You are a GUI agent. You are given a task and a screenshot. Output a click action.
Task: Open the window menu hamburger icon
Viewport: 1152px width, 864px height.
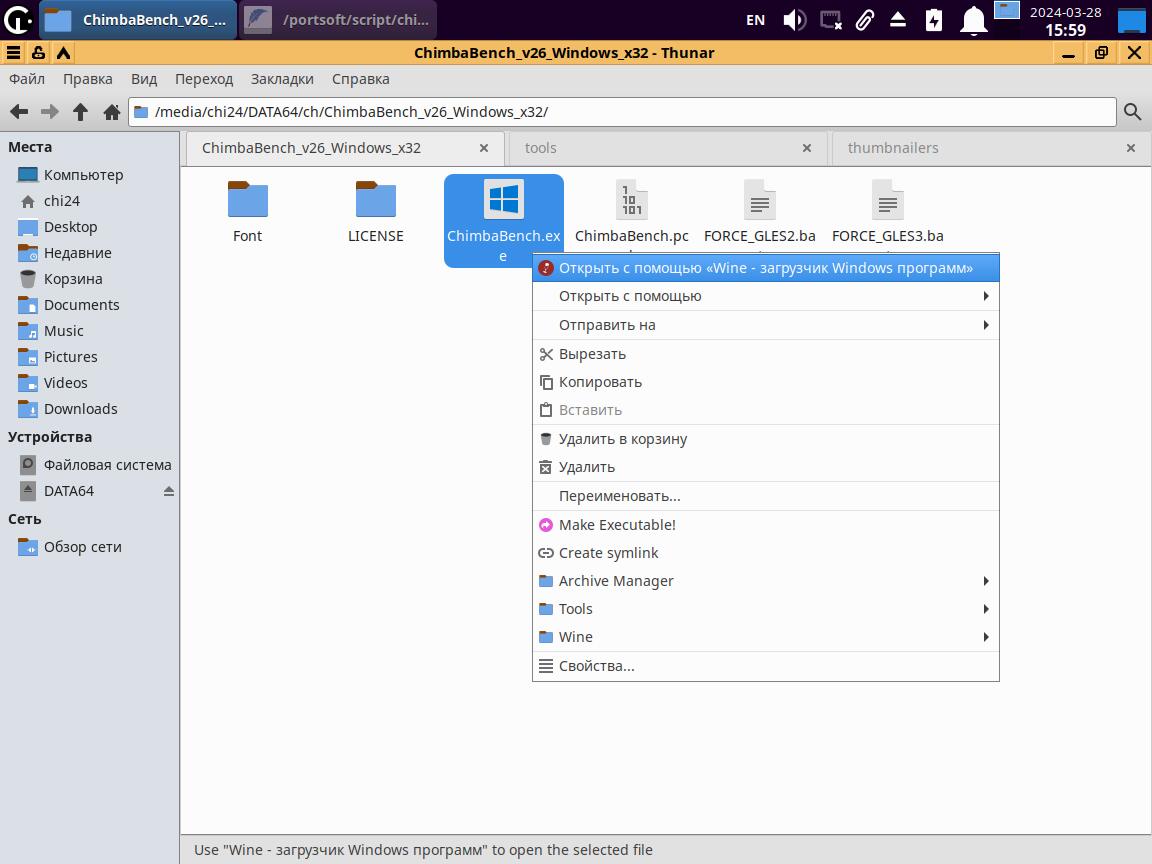[x=13, y=53]
